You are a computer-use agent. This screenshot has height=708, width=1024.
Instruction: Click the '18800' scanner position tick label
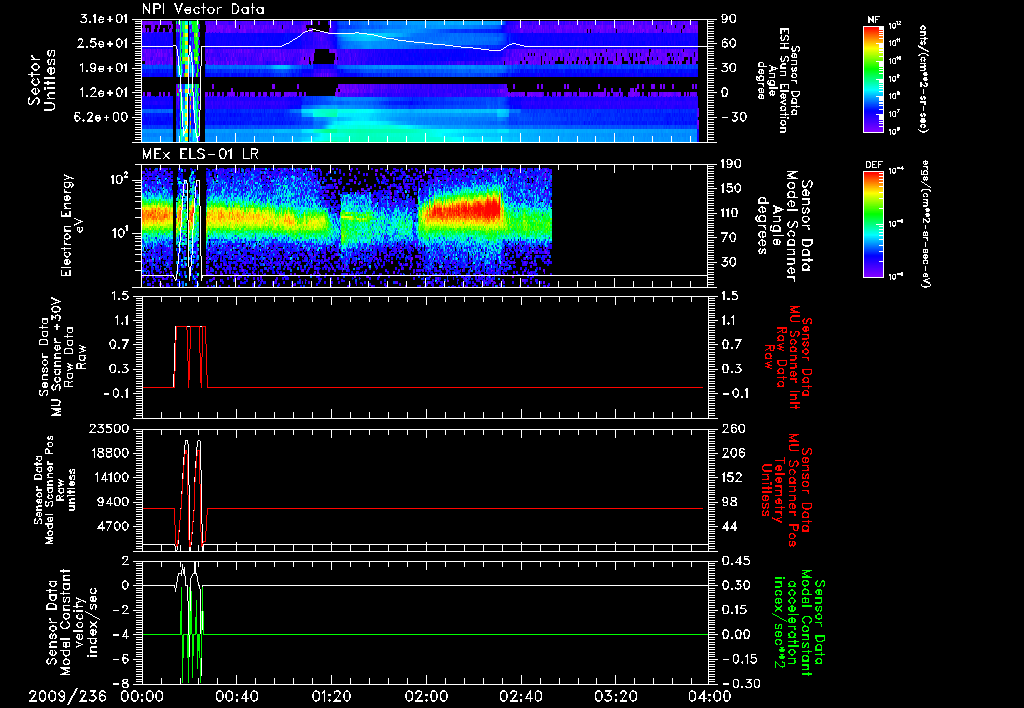pos(109,453)
